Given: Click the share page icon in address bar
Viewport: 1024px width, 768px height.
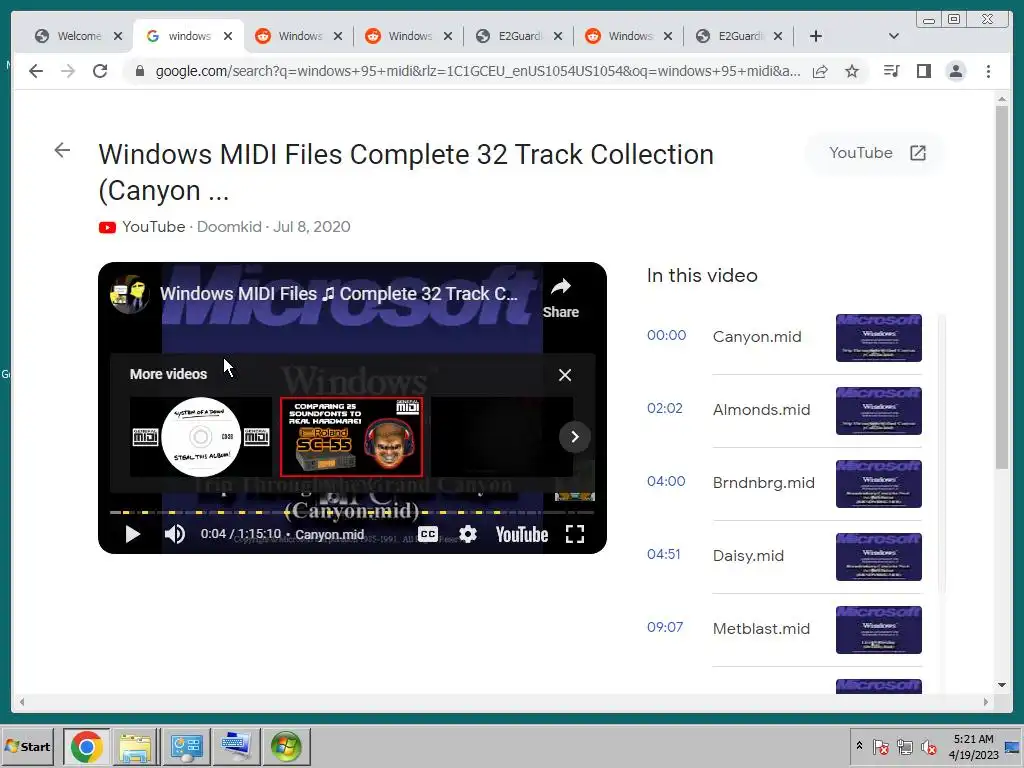Looking at the screenshot, I should coord(820,71).
